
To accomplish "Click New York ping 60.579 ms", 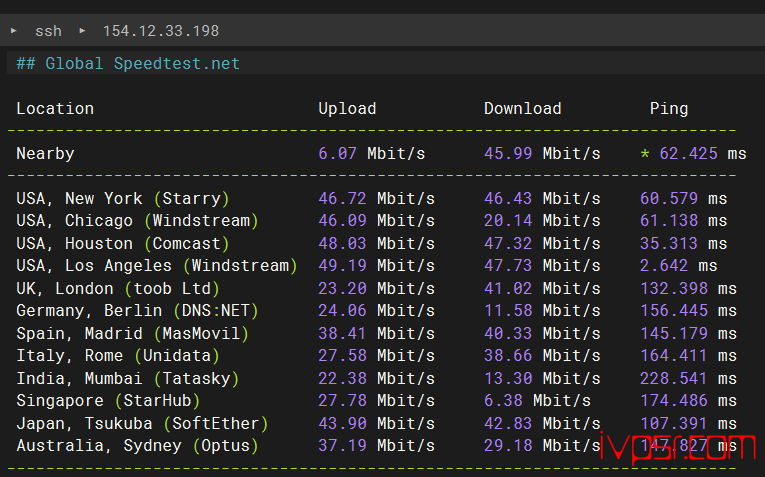I will coord(684,199).
